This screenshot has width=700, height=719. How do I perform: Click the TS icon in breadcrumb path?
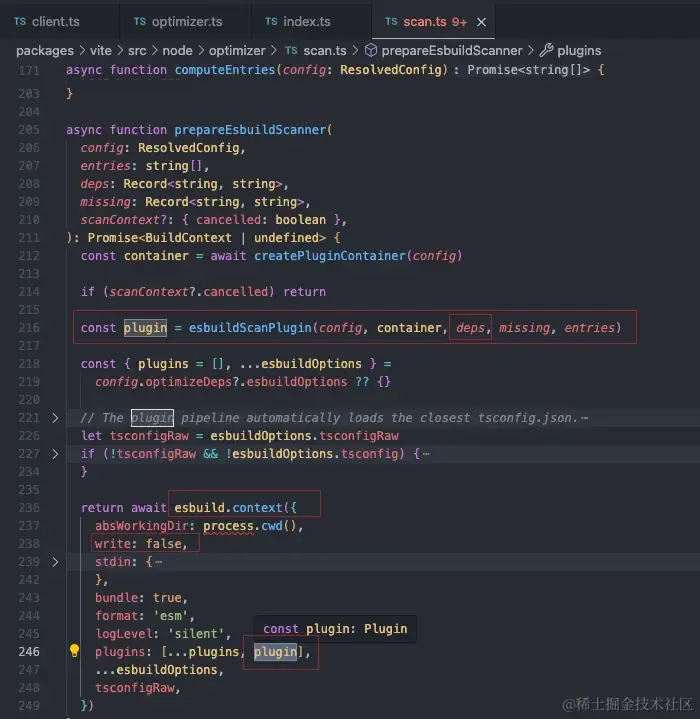pos(291,50)
